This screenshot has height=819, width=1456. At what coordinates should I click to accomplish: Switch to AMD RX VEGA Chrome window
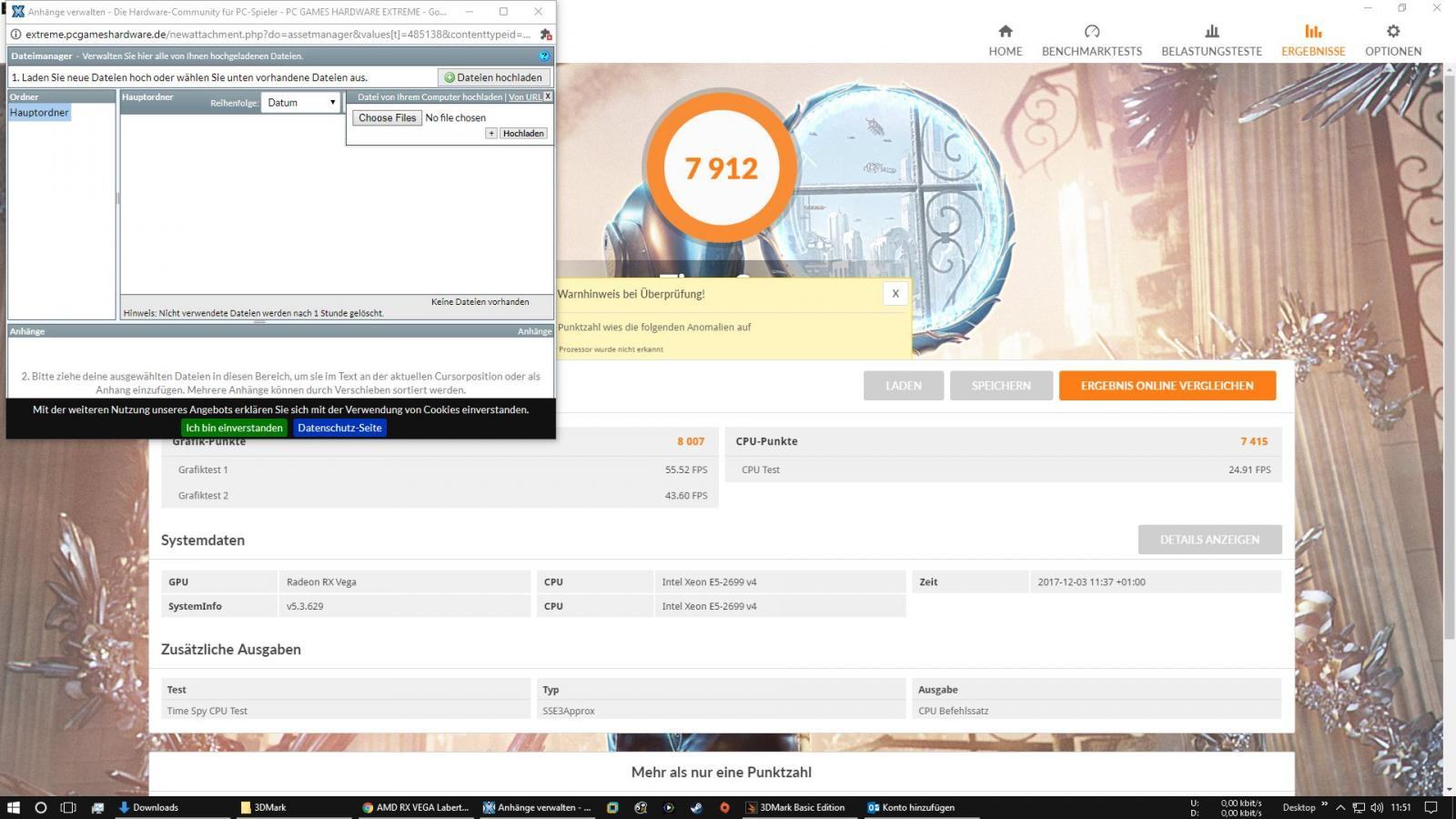point(416,807)
